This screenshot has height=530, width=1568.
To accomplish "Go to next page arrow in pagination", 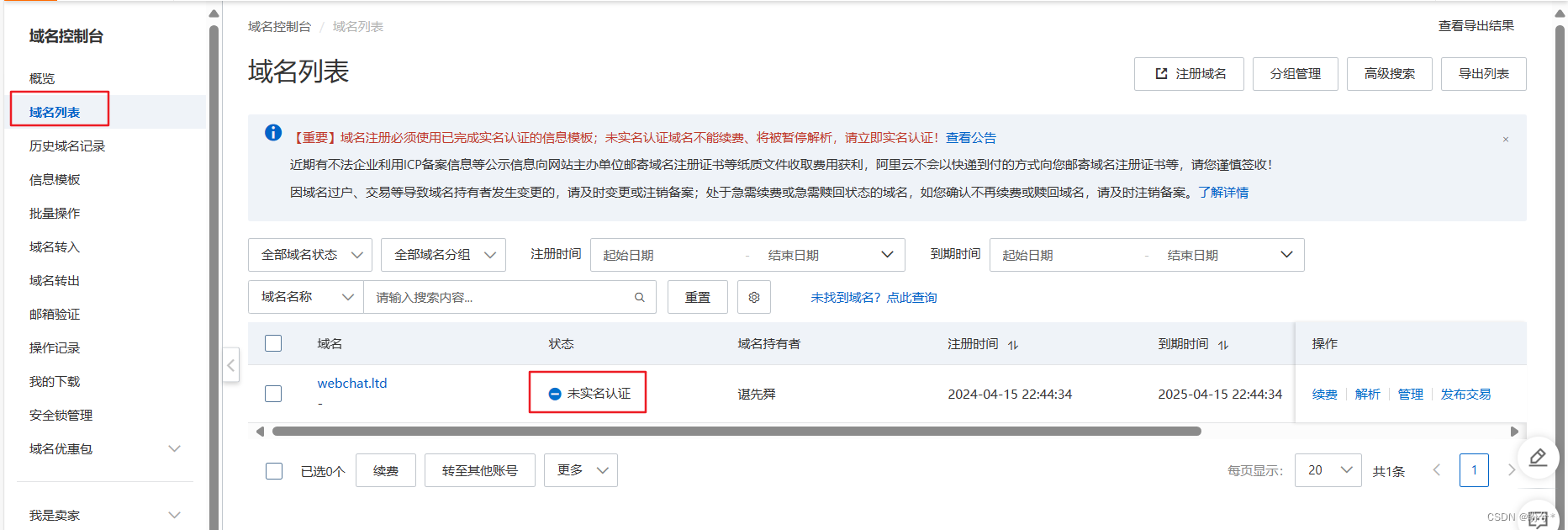I will pyautogui.click(x=1511, y=470).
